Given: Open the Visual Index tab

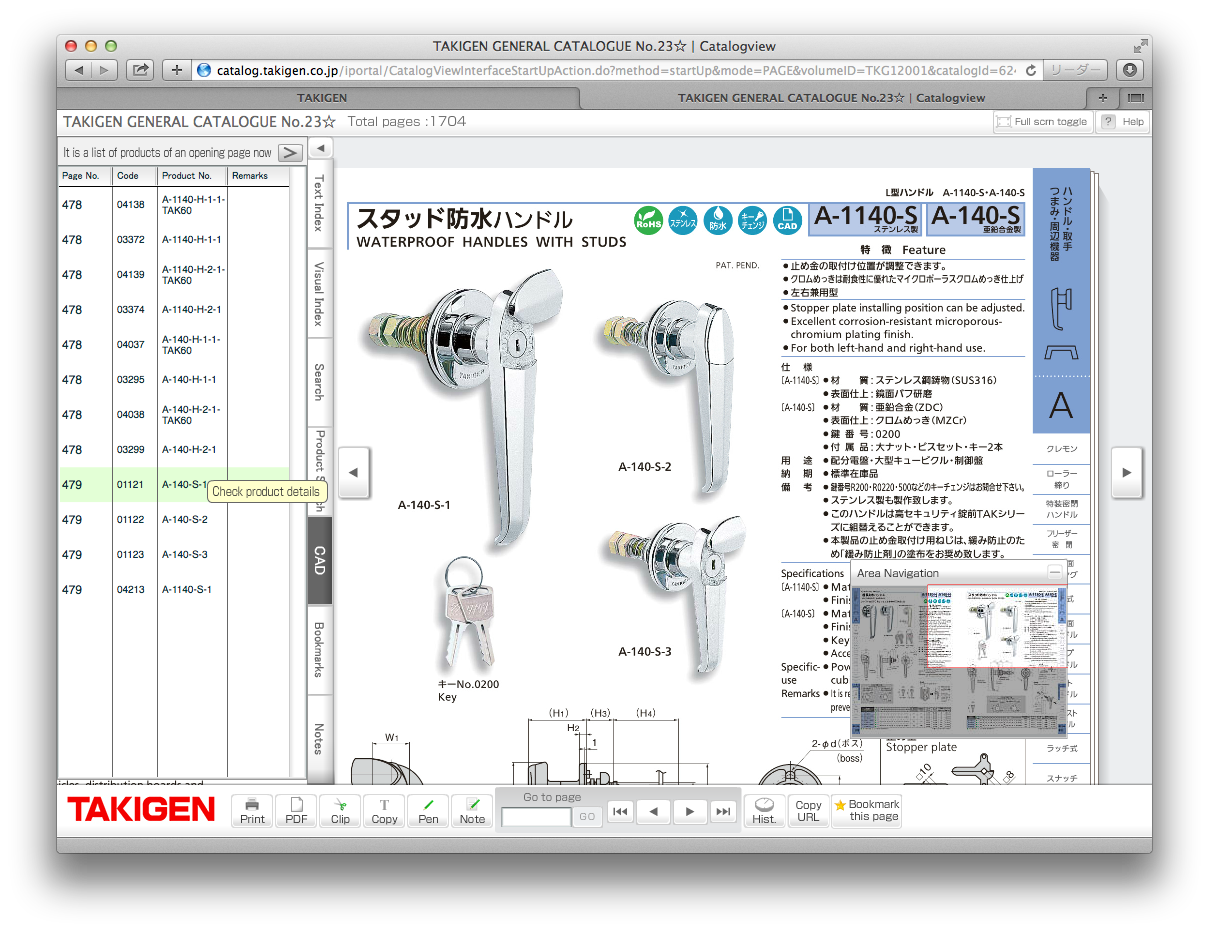Looking at the screenshot, I should 319,294.
